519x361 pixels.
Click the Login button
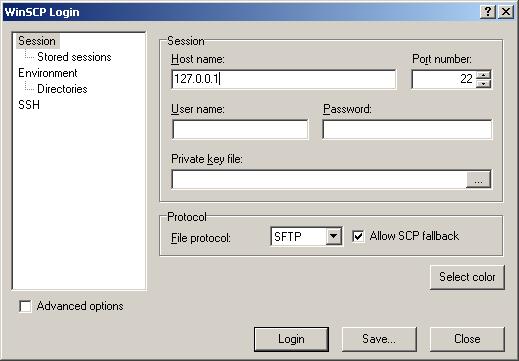291,339
